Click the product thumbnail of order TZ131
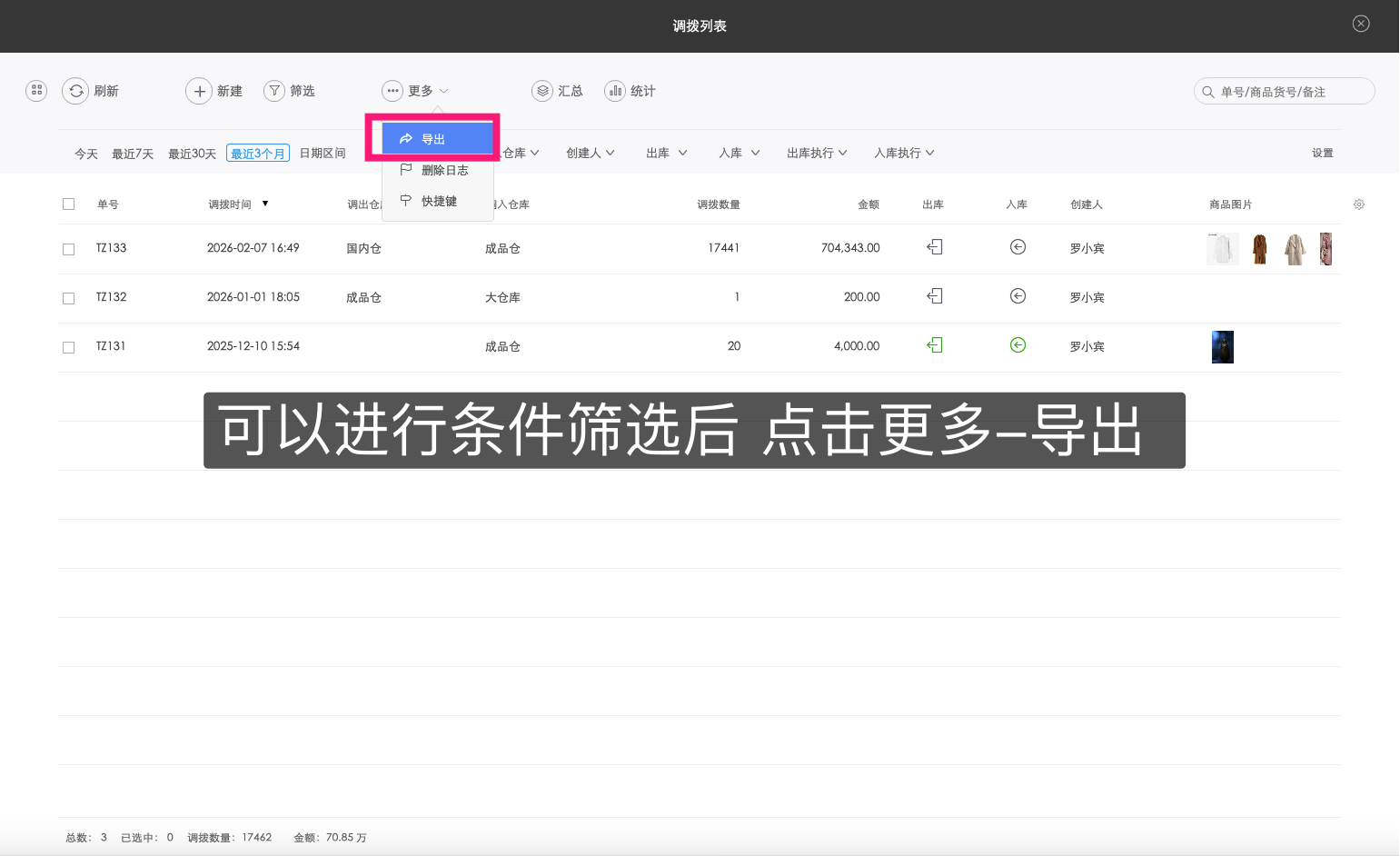Viewport: 1400px width, 856px height. click(x=1222, y=346)
